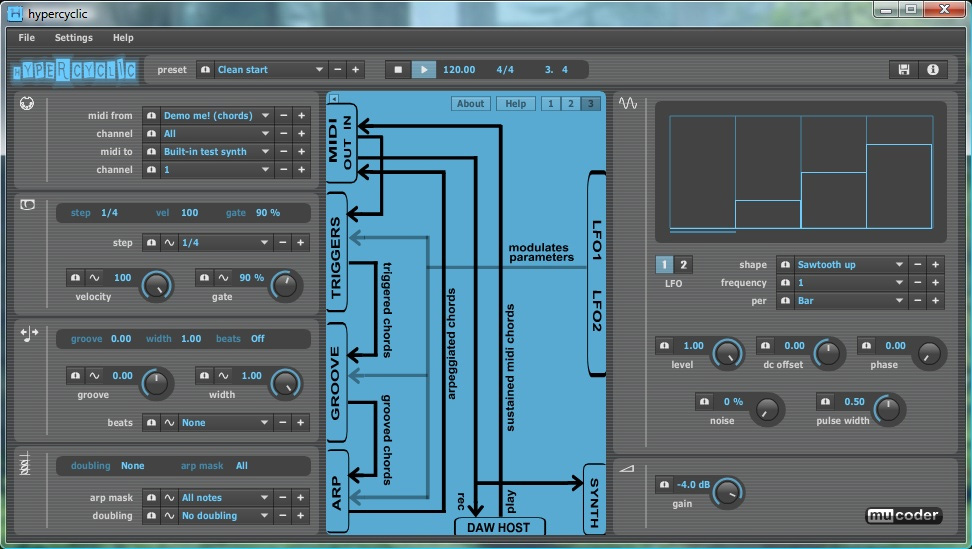972x549 pixels.
Task: Open the Help menu
Action: 123,38
